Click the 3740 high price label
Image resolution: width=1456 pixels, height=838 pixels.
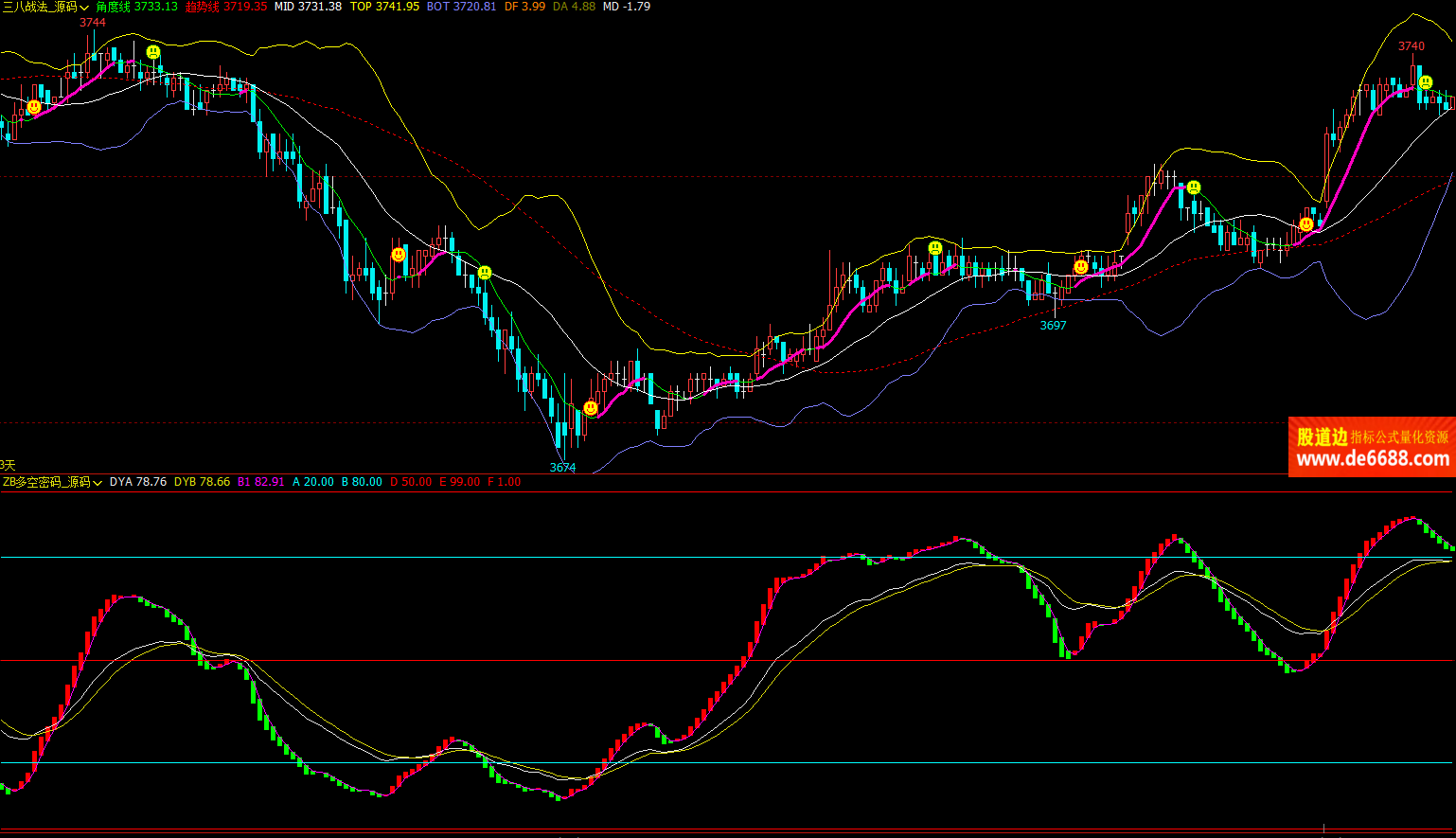[x=1412, y=46]
